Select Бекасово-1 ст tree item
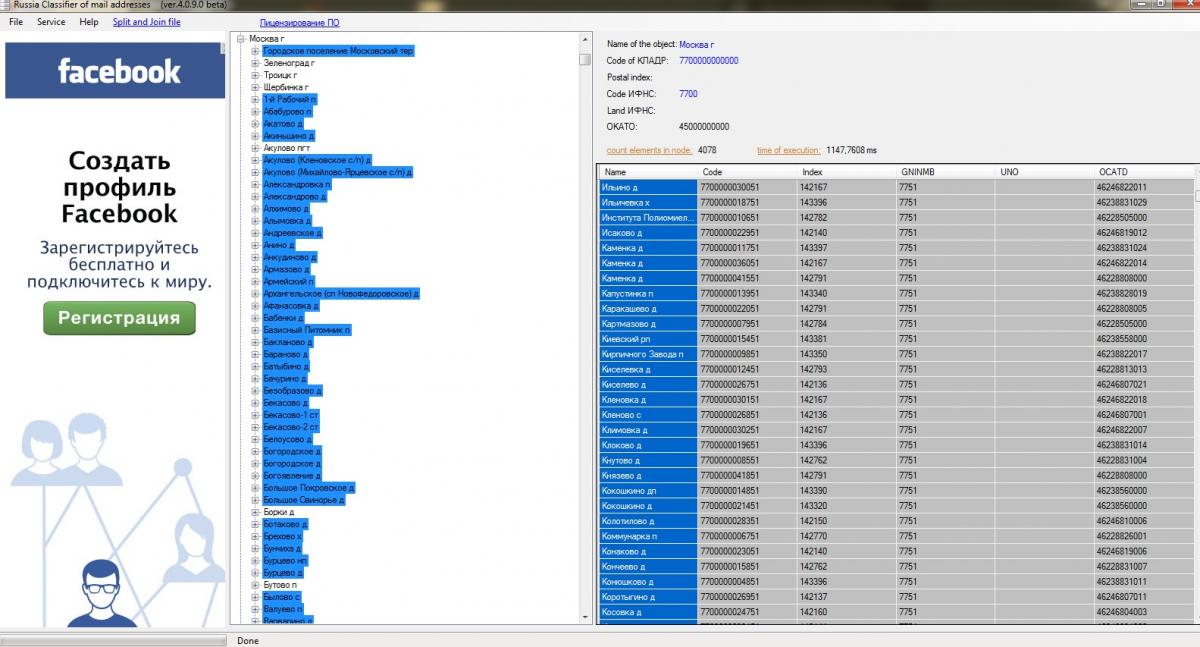This screenshot has height=647, width=1200. 291,415
